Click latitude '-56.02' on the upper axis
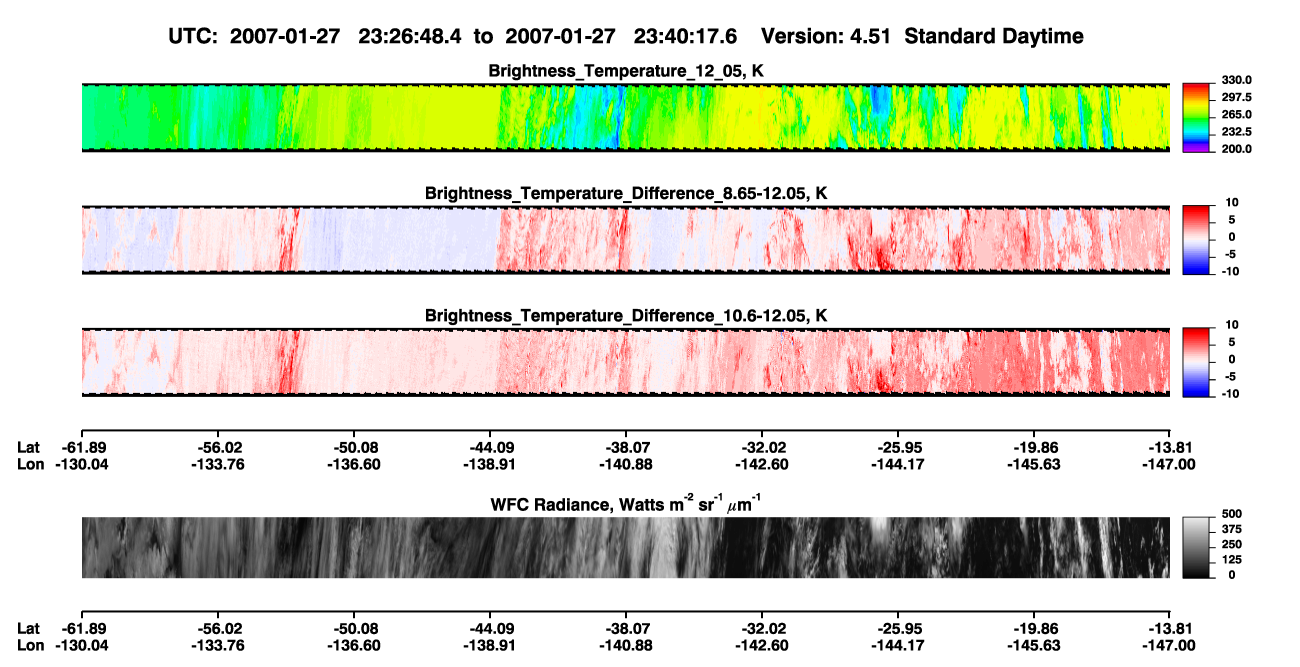Viewport: 1300px width, 667px height. pyautogui.click(x=217, y=447)
